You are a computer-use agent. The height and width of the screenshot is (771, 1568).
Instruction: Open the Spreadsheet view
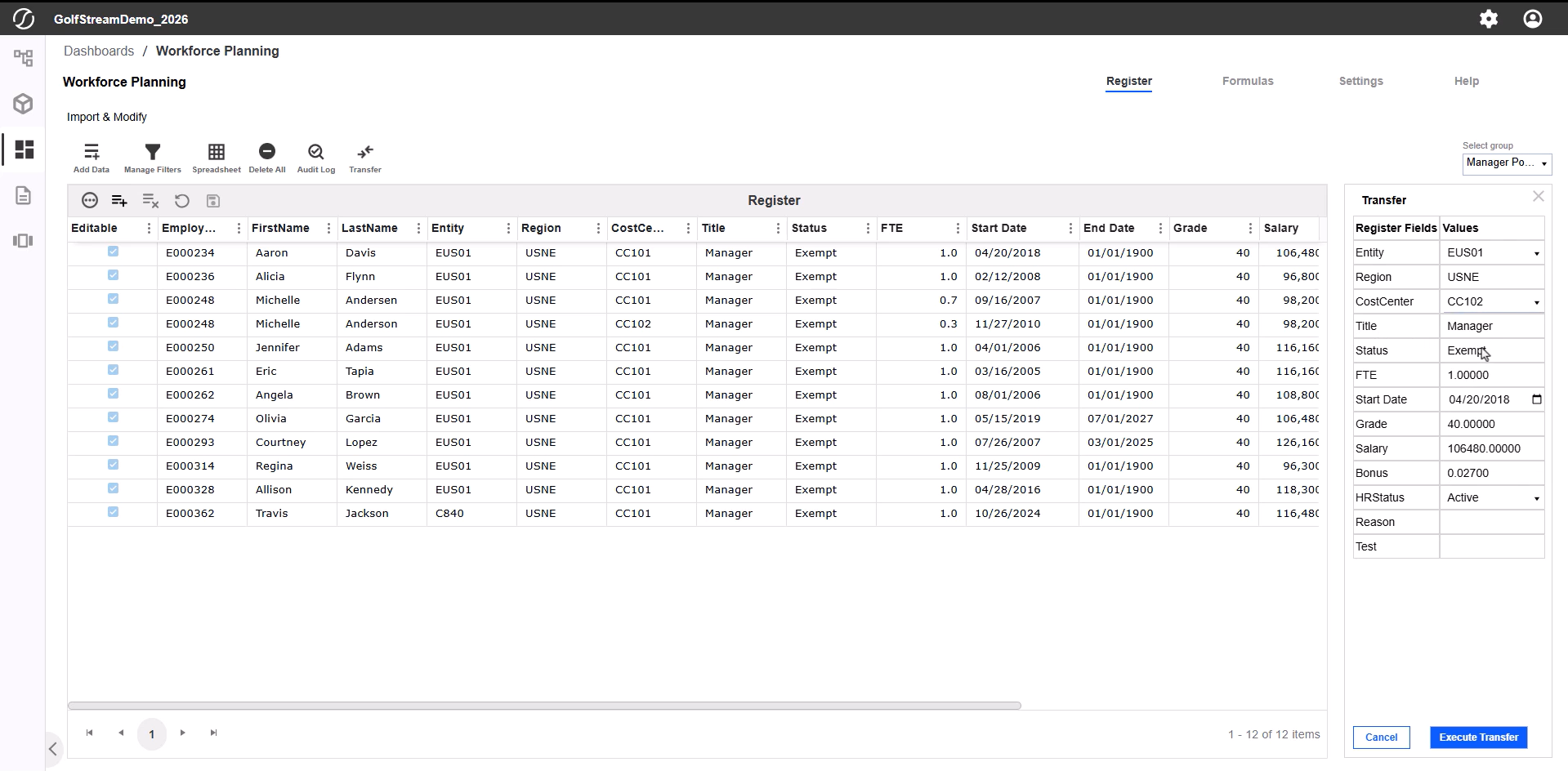click(217, 158)
